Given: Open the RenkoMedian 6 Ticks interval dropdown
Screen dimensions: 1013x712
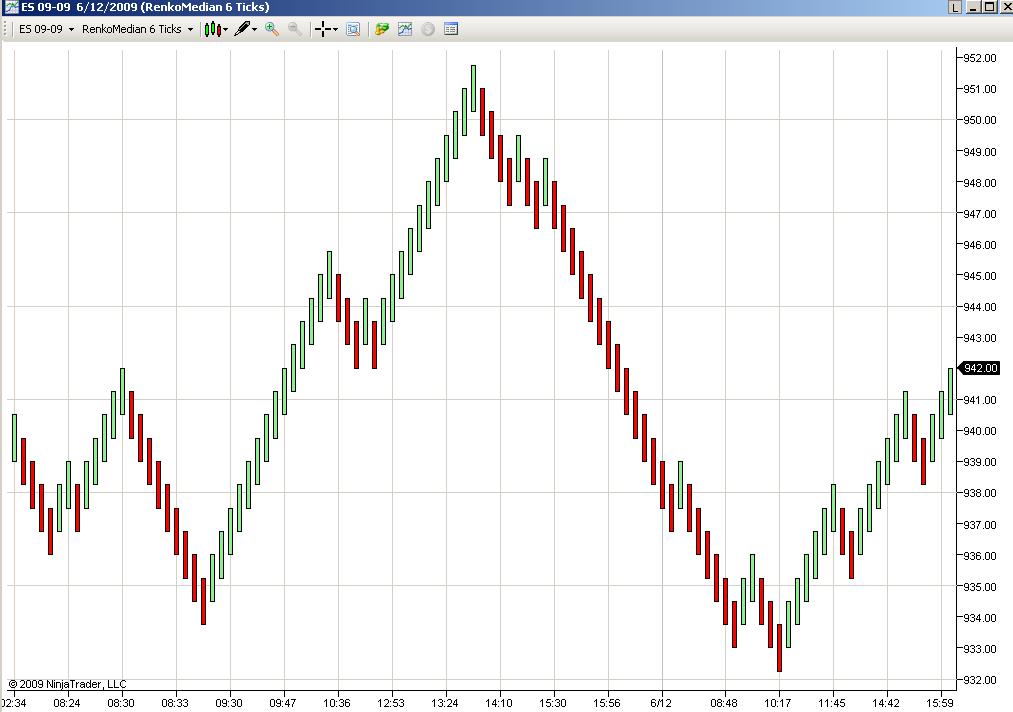Looking at the screenshot, I should click(137, 29).
